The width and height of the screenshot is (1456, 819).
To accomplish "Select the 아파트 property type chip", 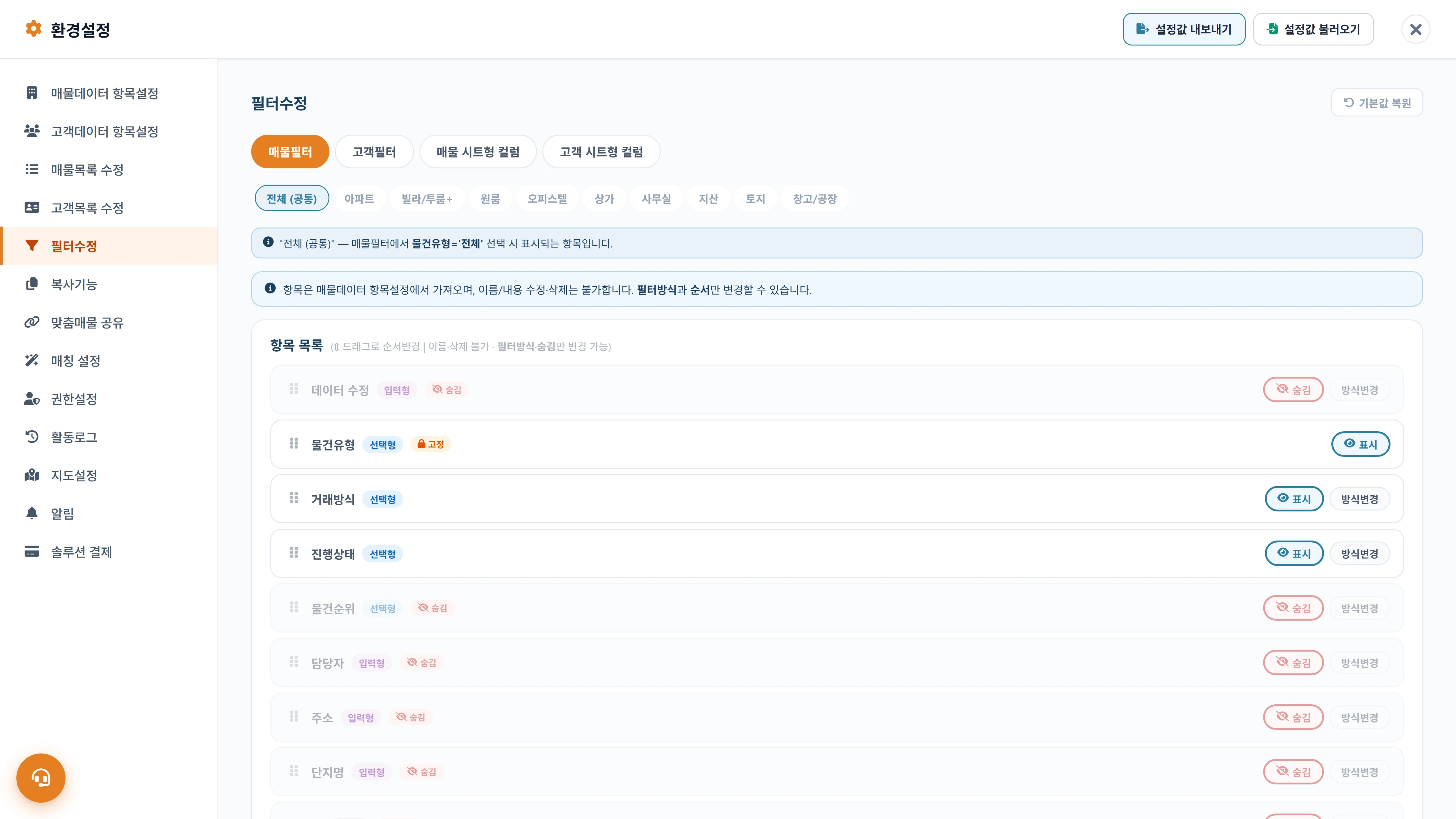I will coord(359,198).
